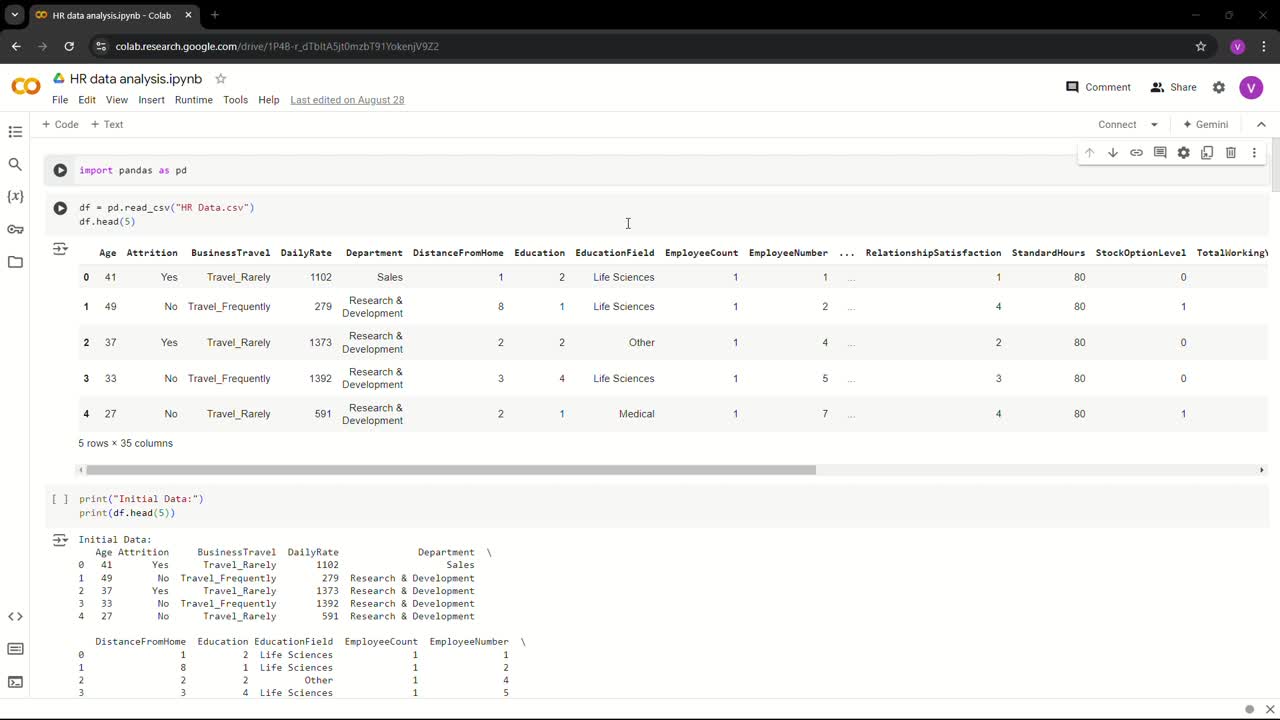Toggle output of print cell

point(60,540)
